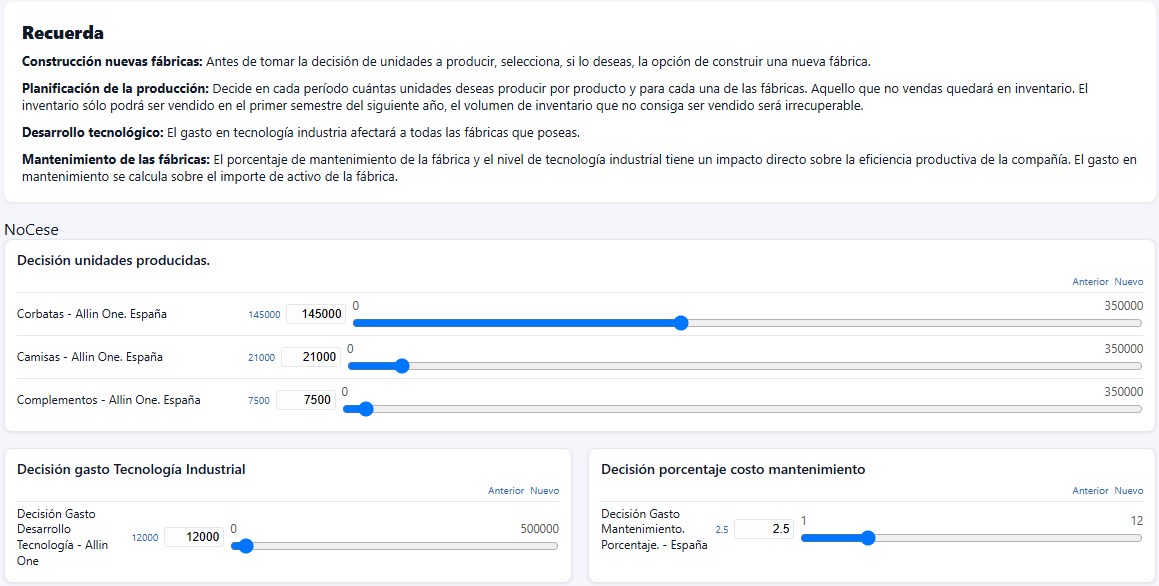Click the Complementos units input field
This screenshot has height=586, width=1159.
click(x=306, y=400)
